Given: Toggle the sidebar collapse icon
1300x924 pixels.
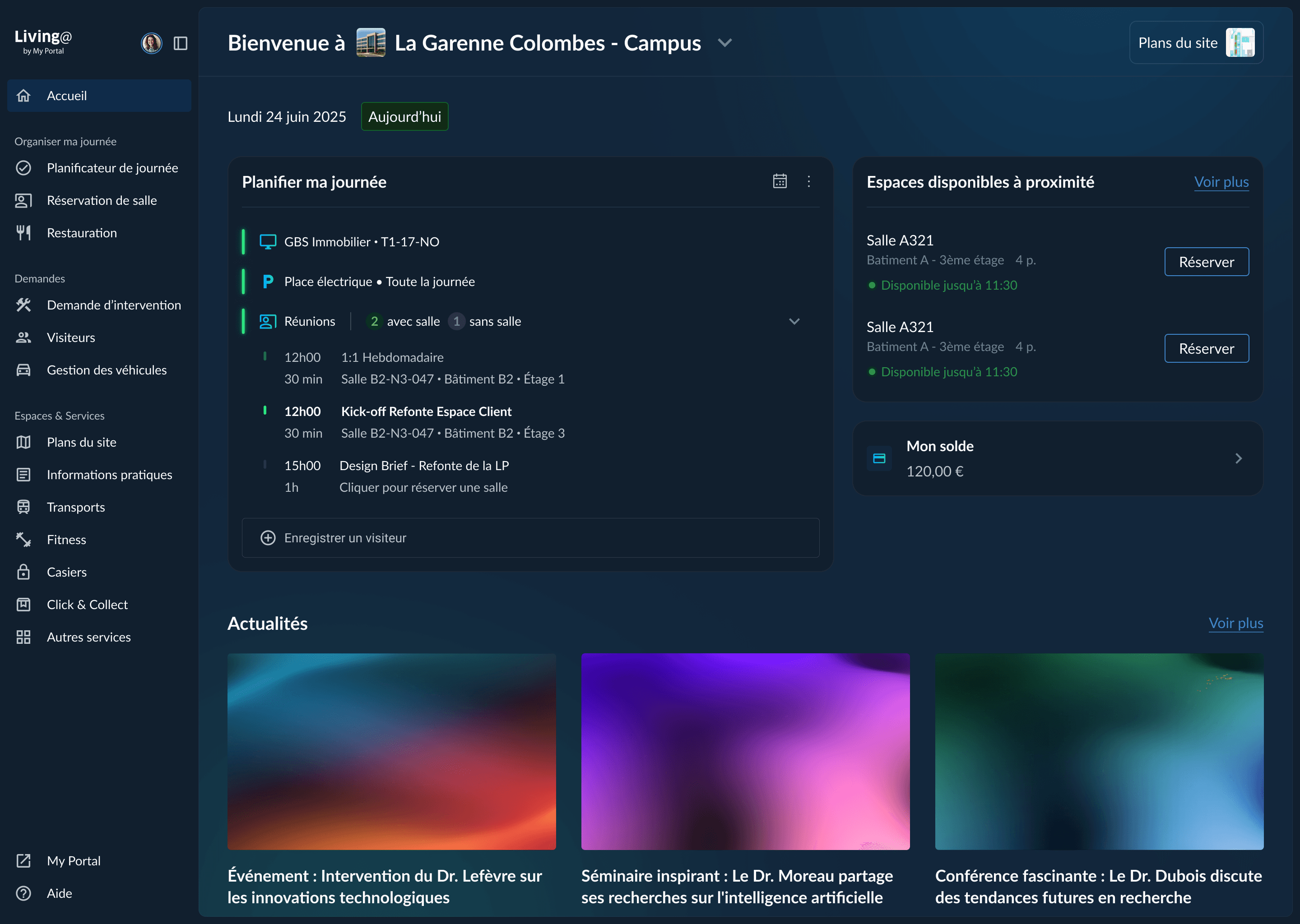Looking at the screenshot, I should pyautogui.click(x=181, y=43).
